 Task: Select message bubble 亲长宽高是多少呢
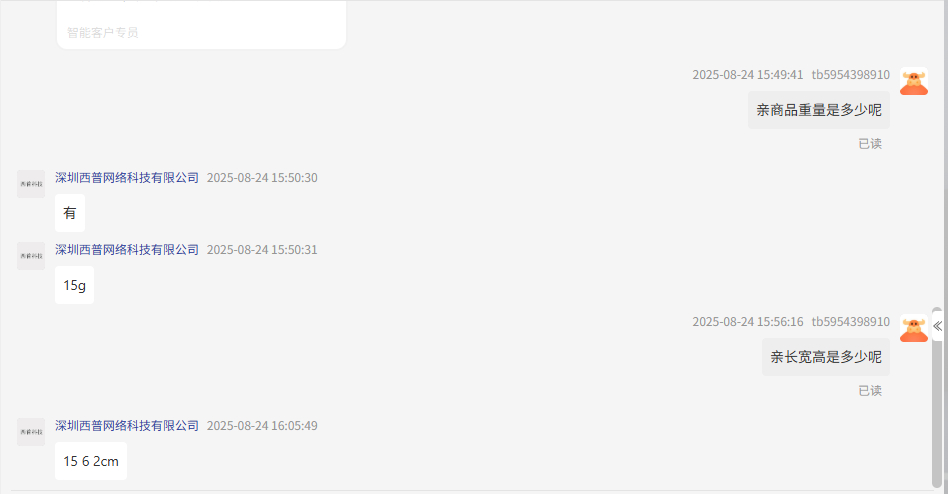pyautogui.click(x=826, y=357)
